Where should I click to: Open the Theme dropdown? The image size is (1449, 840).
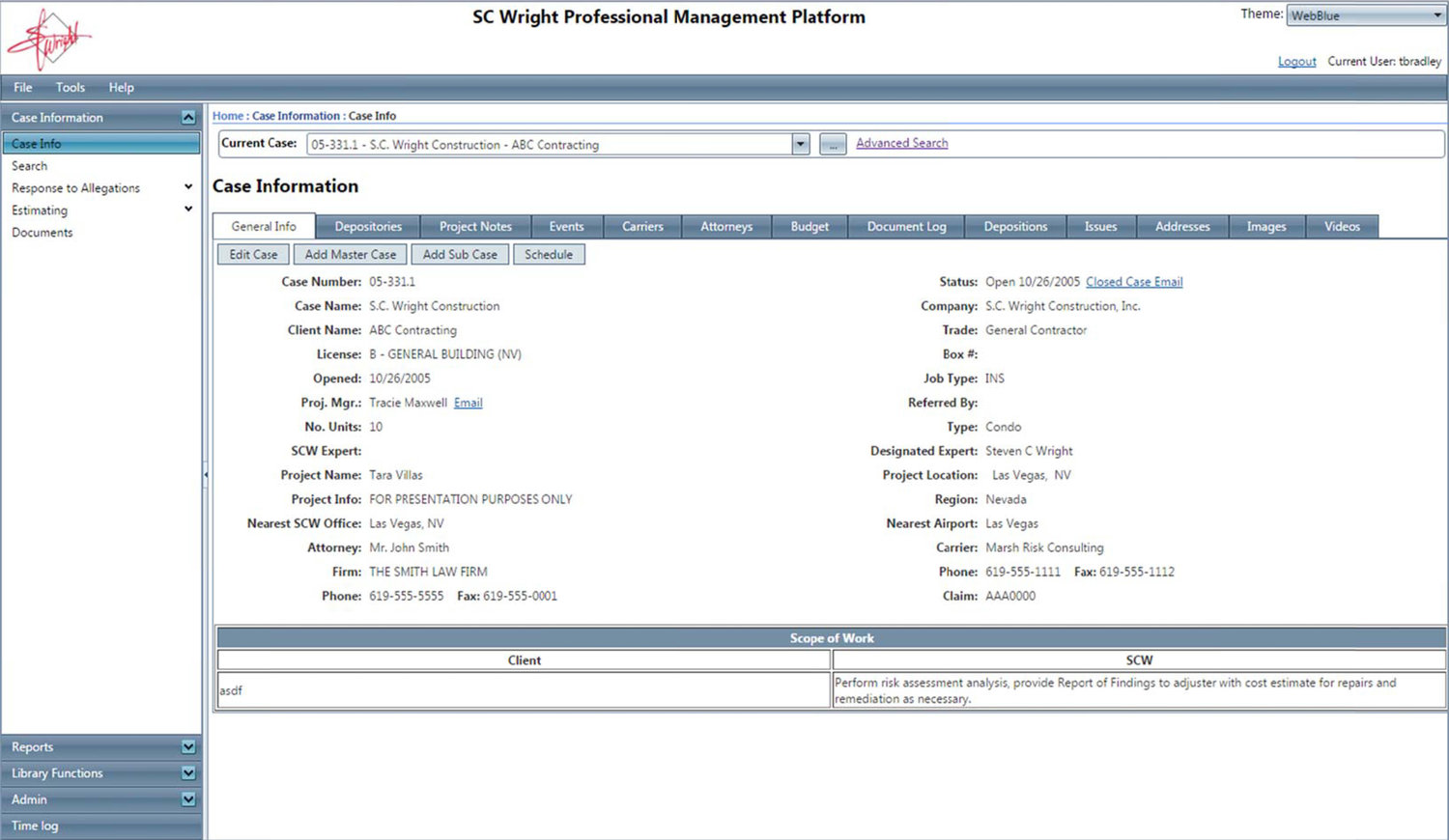[1365, 15]
